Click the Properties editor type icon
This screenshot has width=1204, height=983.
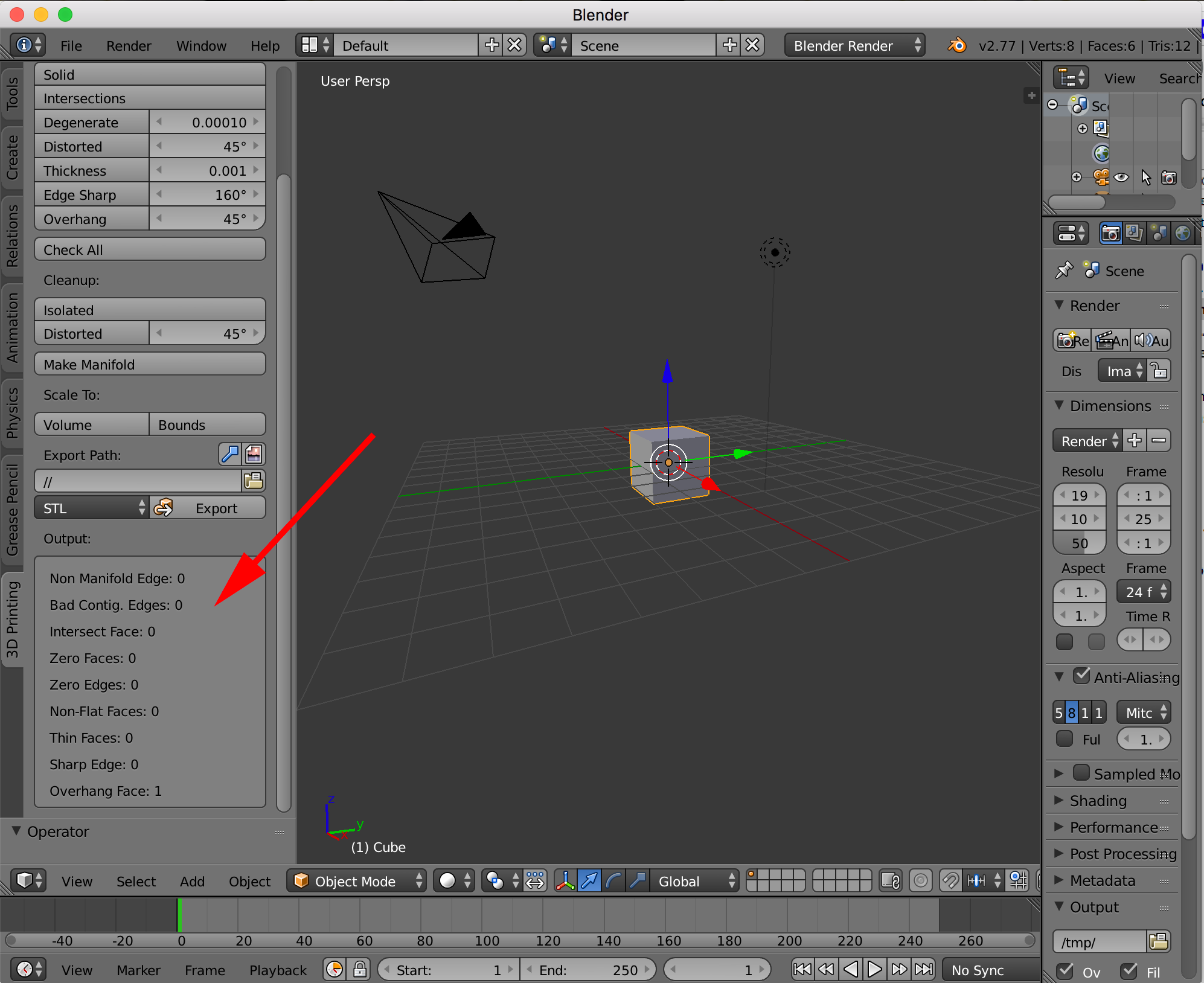point(1071,232)
